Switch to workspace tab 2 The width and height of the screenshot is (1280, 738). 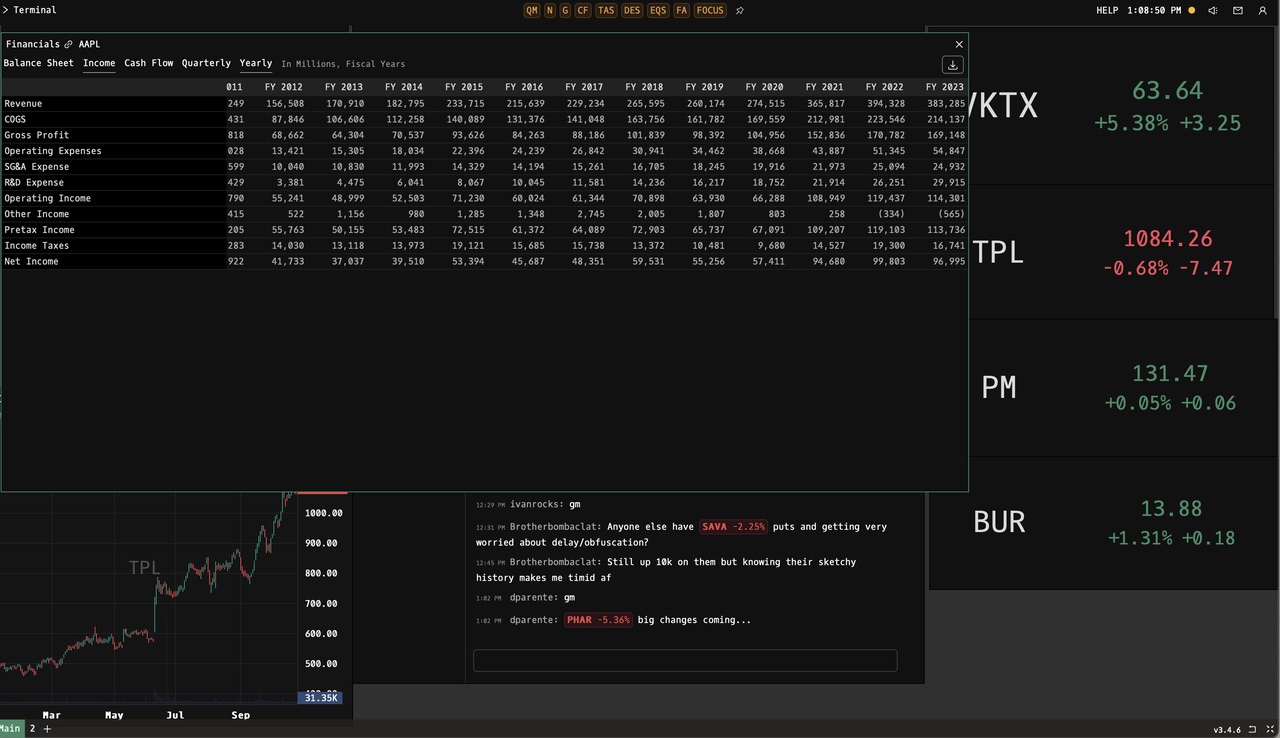pos(32,729)
